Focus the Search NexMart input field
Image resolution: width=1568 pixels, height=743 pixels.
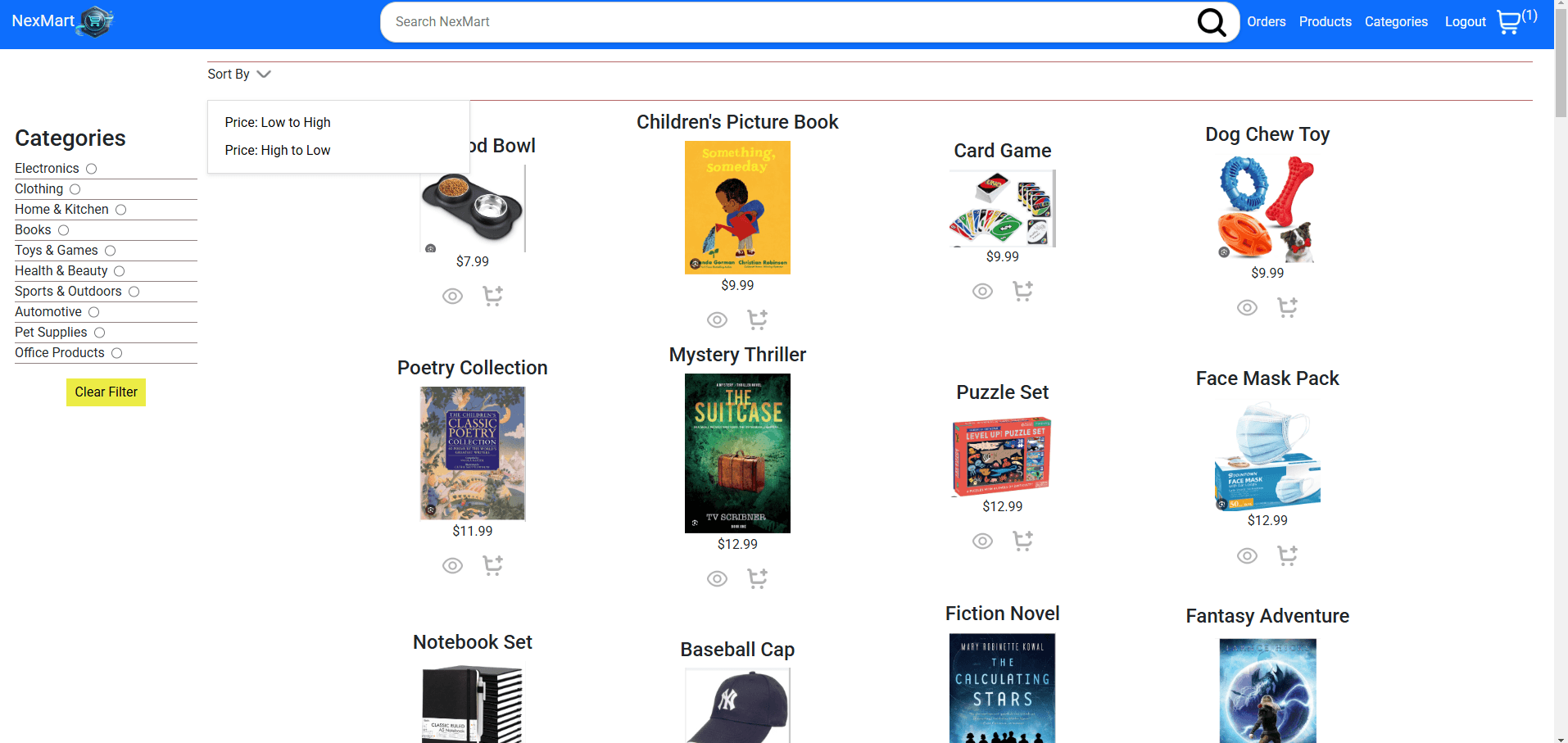coord(786,22)
